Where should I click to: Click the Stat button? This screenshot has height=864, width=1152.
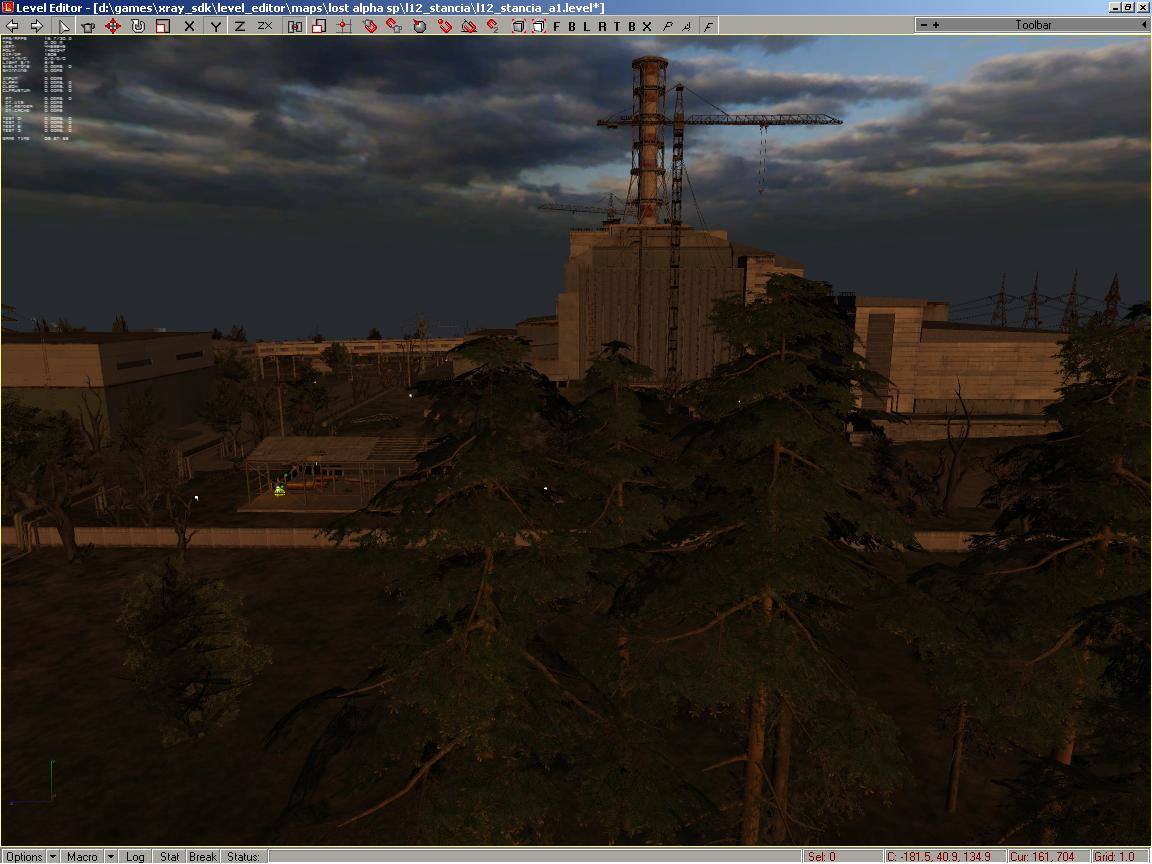click(170, 857)
